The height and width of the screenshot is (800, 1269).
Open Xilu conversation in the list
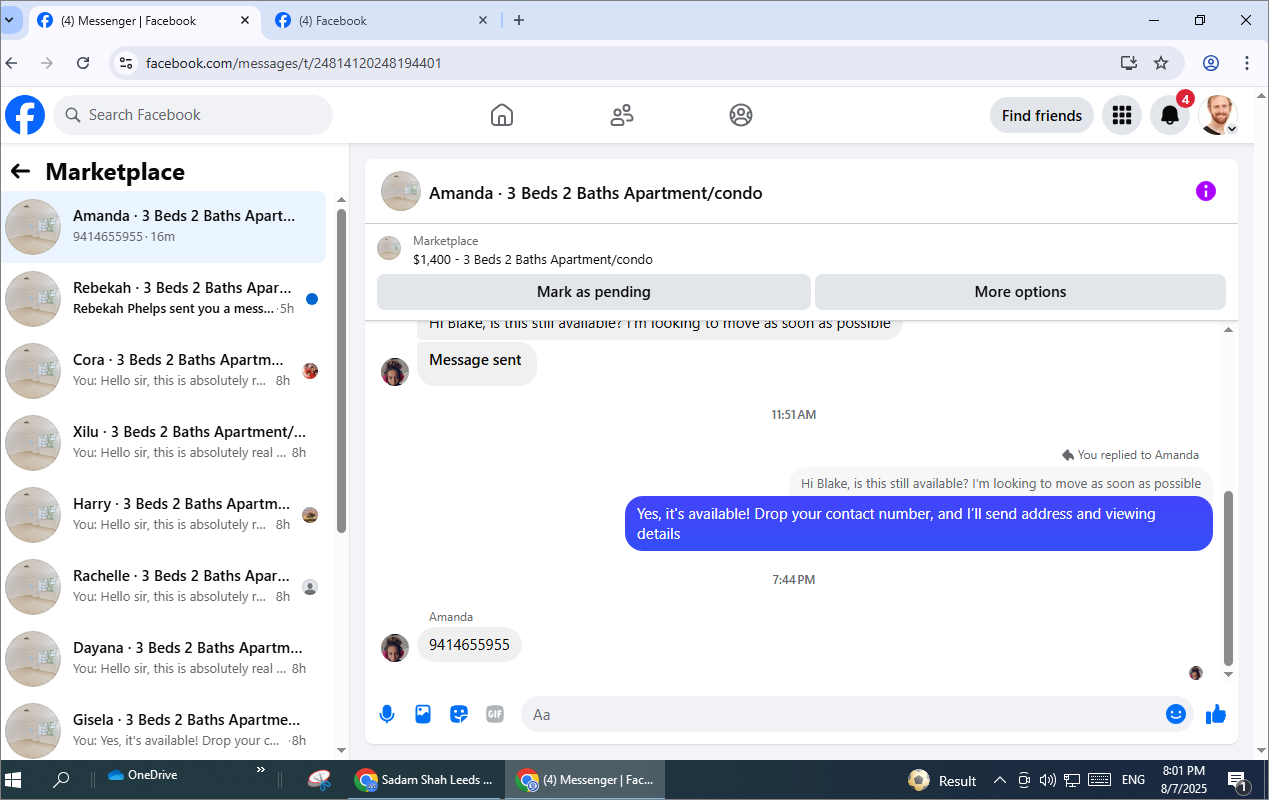(x=164, y=443)
